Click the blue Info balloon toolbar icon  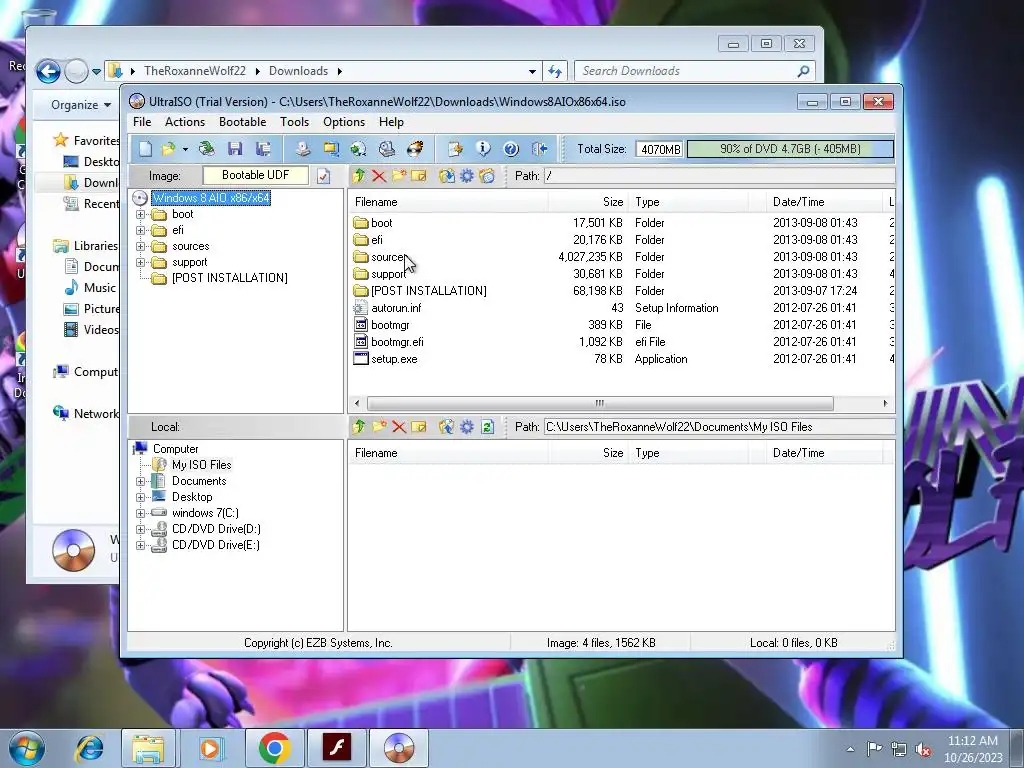[483, 149]
